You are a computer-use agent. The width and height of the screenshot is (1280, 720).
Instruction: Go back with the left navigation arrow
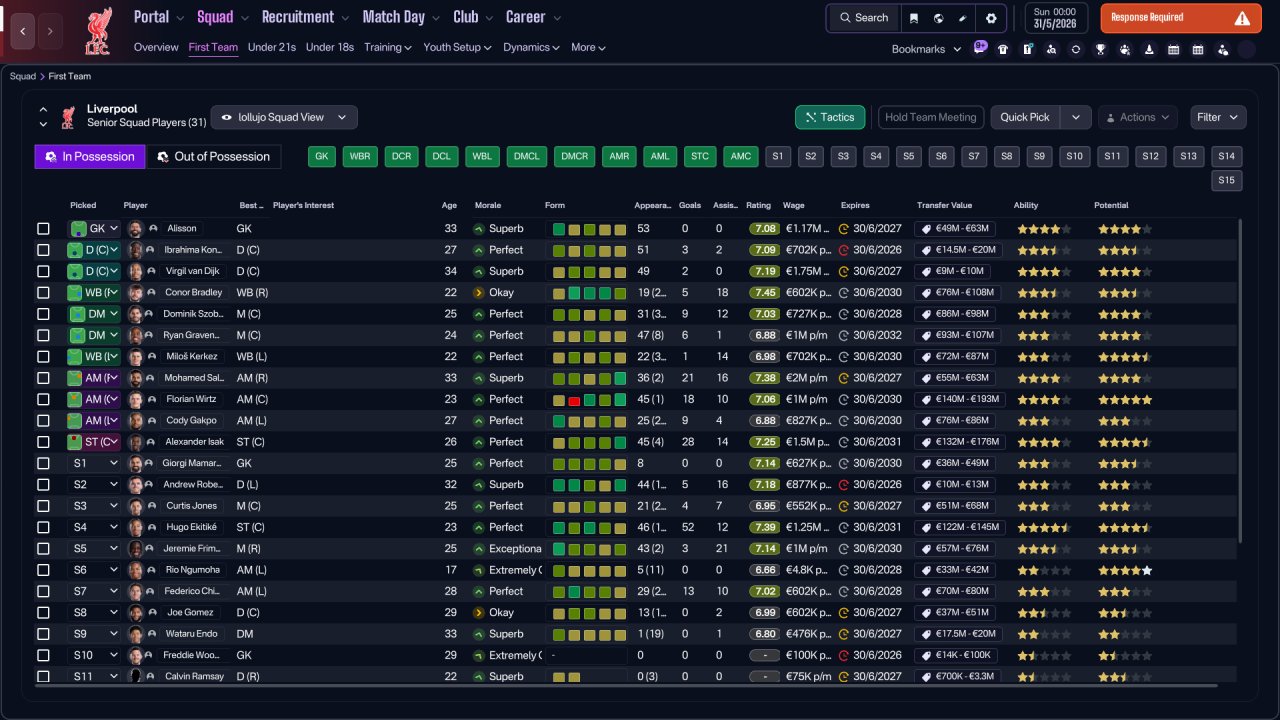pyautogui.click(x=23, y=31)
